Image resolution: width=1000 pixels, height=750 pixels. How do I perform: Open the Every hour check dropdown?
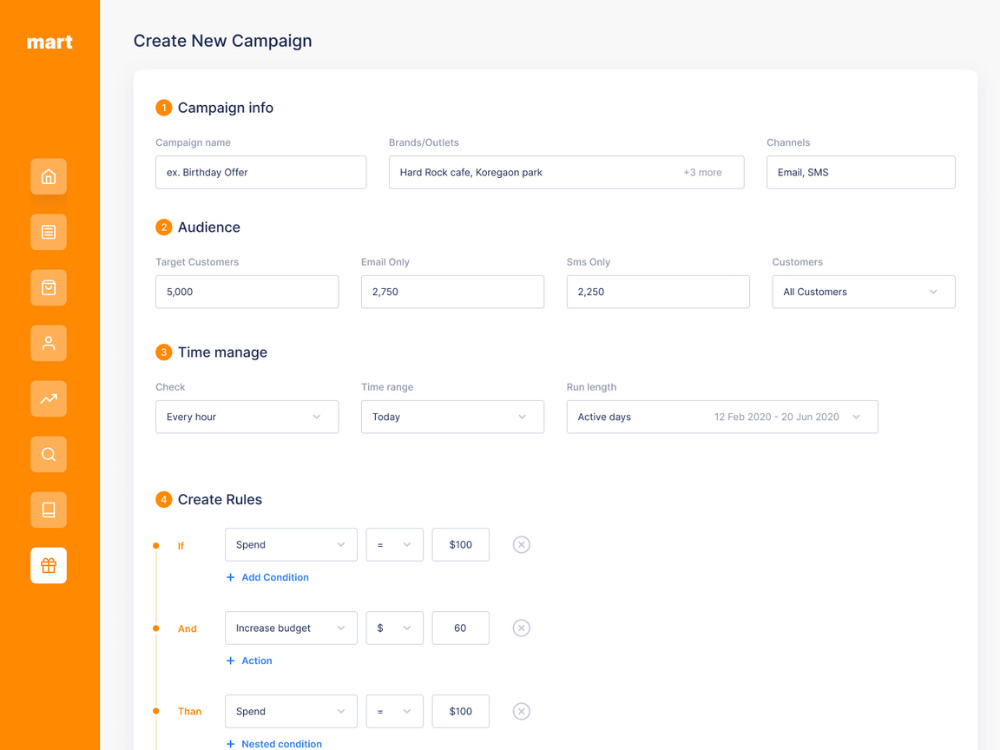pos(247,416)
